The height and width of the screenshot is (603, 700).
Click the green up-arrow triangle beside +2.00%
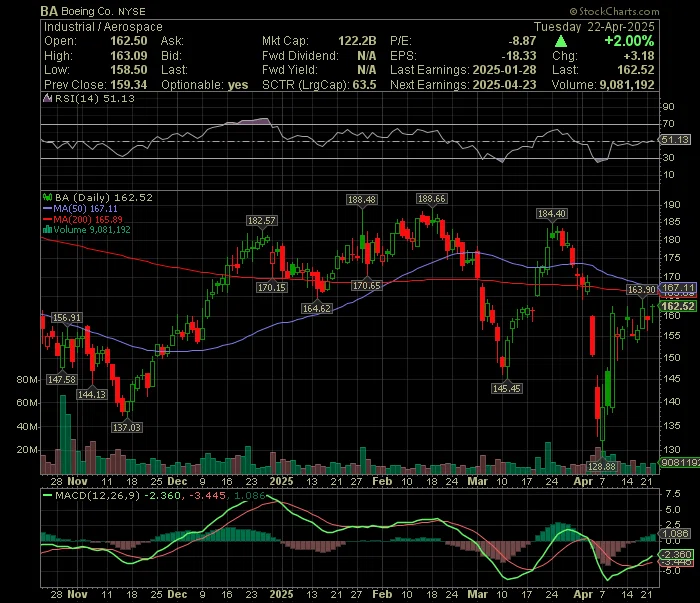(x=561, y=42)
